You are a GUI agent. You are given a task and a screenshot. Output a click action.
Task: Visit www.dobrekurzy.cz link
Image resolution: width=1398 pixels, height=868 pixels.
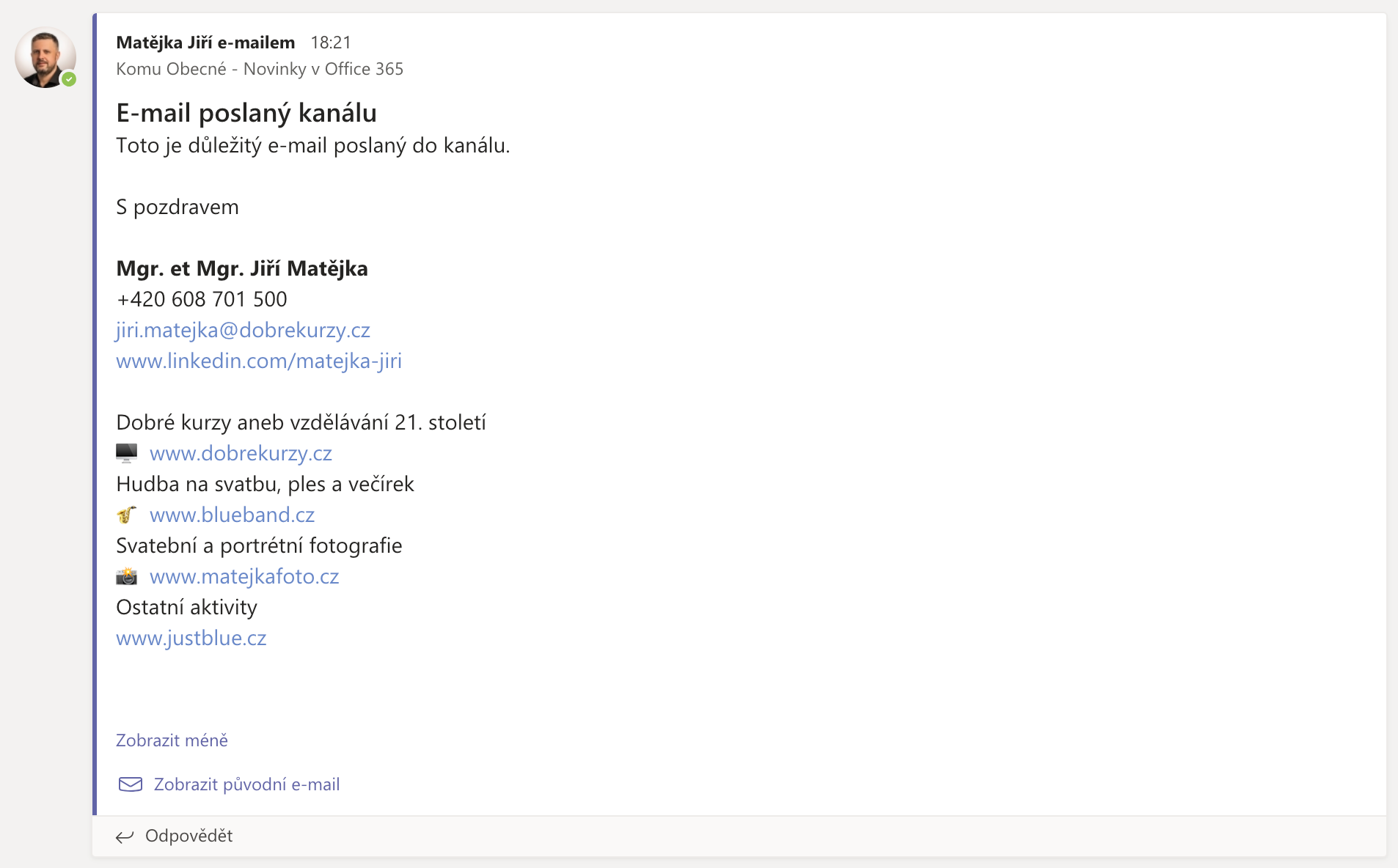241,454
